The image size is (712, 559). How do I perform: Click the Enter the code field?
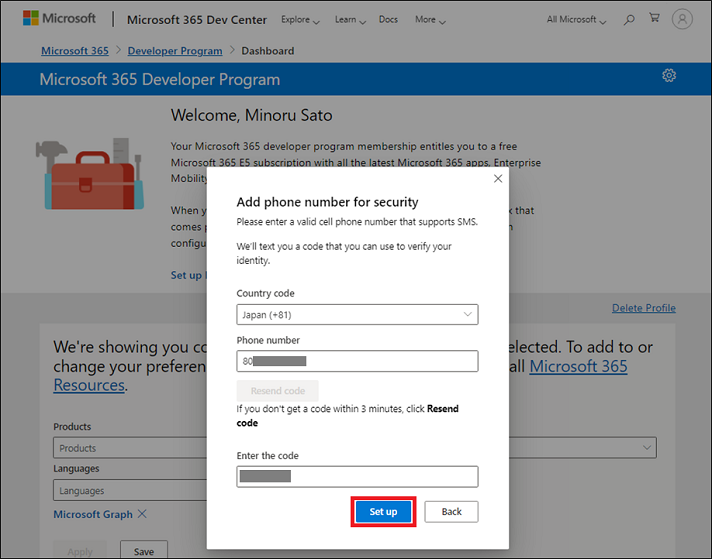tap(357, 476)
